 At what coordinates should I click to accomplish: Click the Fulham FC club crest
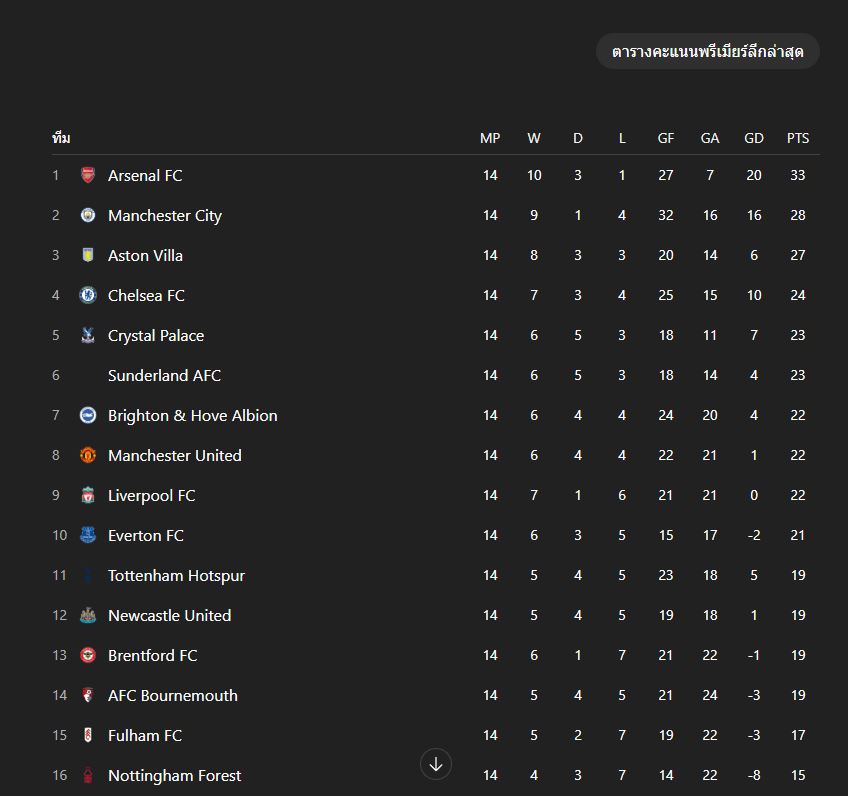(88, 735)
